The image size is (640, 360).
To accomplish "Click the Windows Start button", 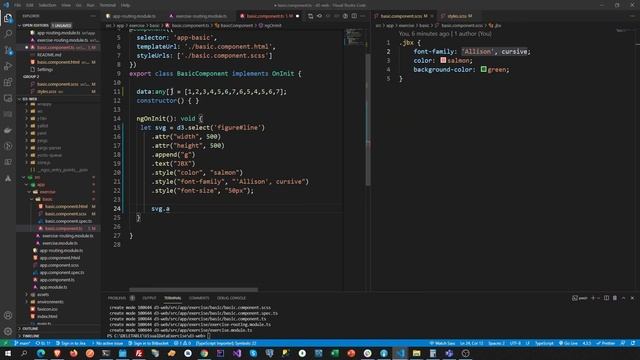I will click(x=8, y=353).
